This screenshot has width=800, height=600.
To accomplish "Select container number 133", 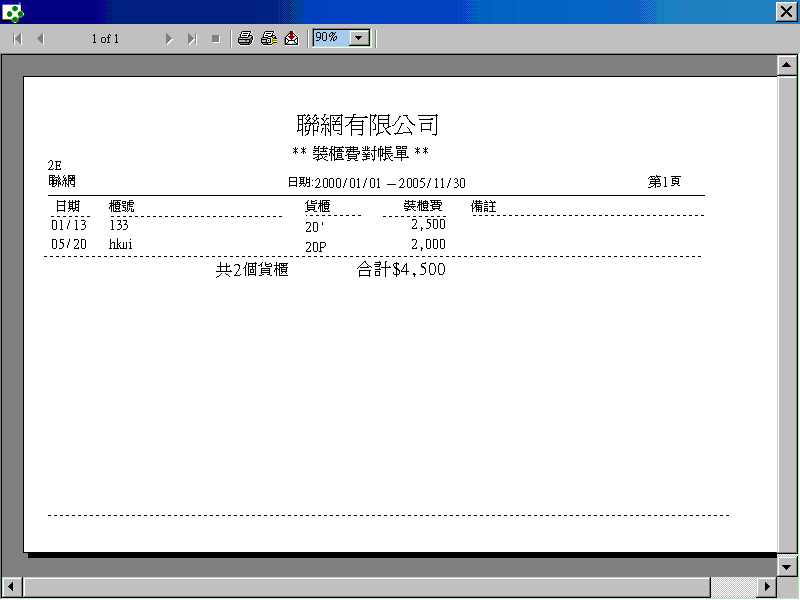I will coord(119,225).
